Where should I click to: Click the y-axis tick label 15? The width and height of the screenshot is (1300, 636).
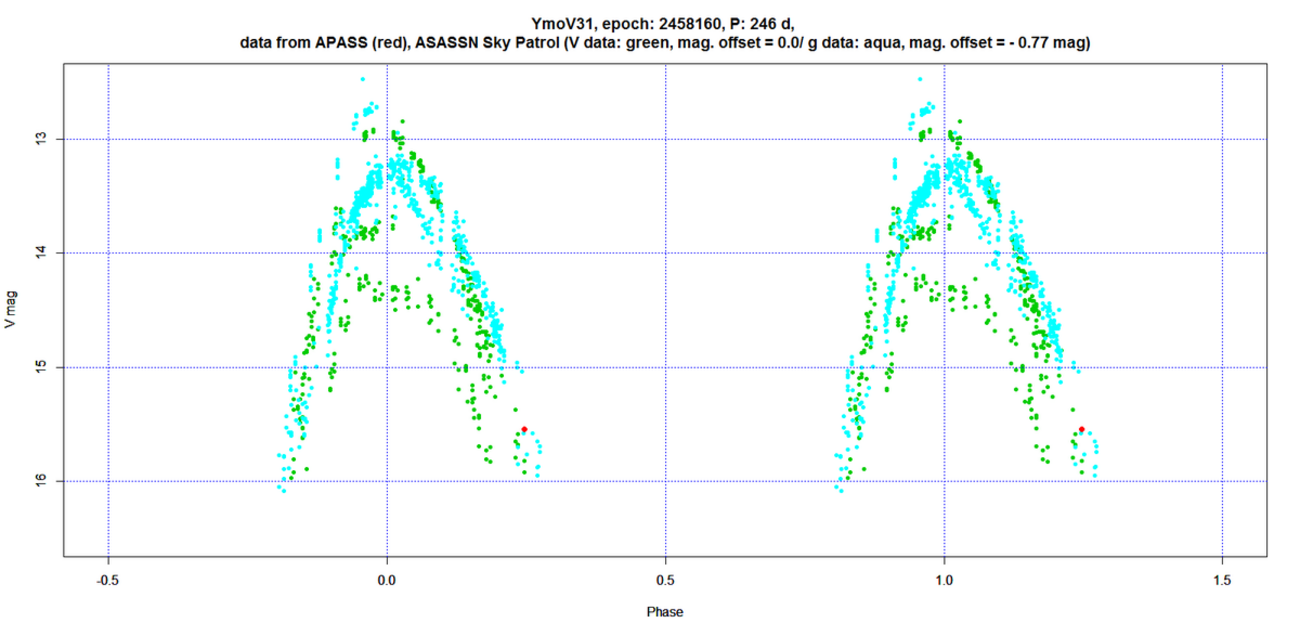41,367
